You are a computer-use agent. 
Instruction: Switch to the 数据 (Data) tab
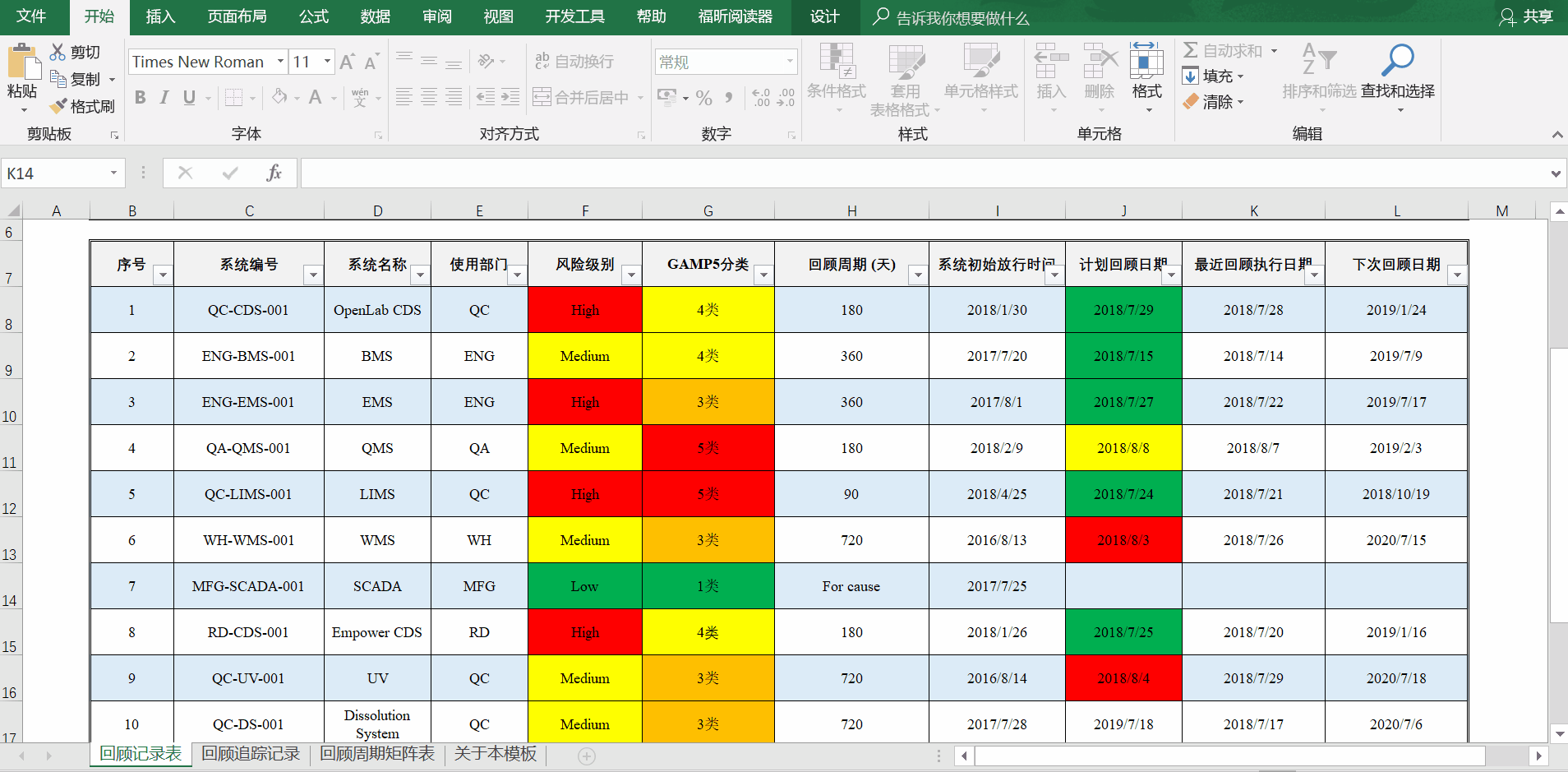click(376, 16)
